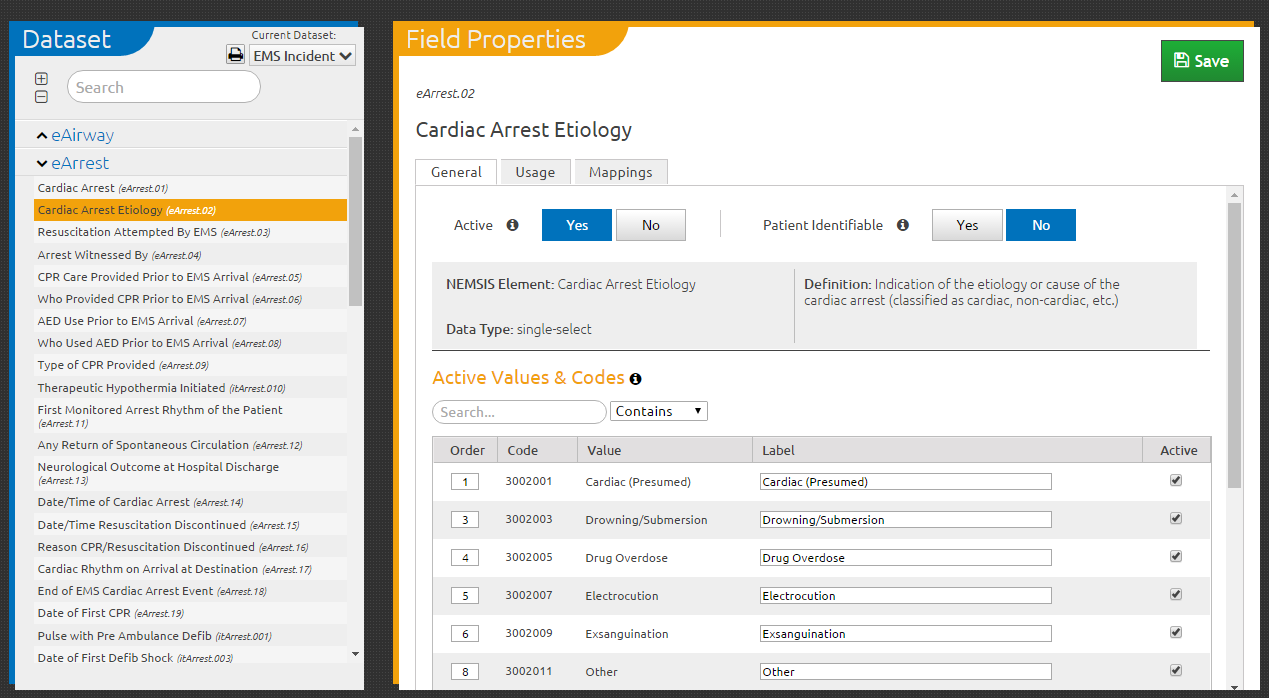1269x698 pixels.
Task: Open the Current Dataset dropdown
Action: click(302, 55)
